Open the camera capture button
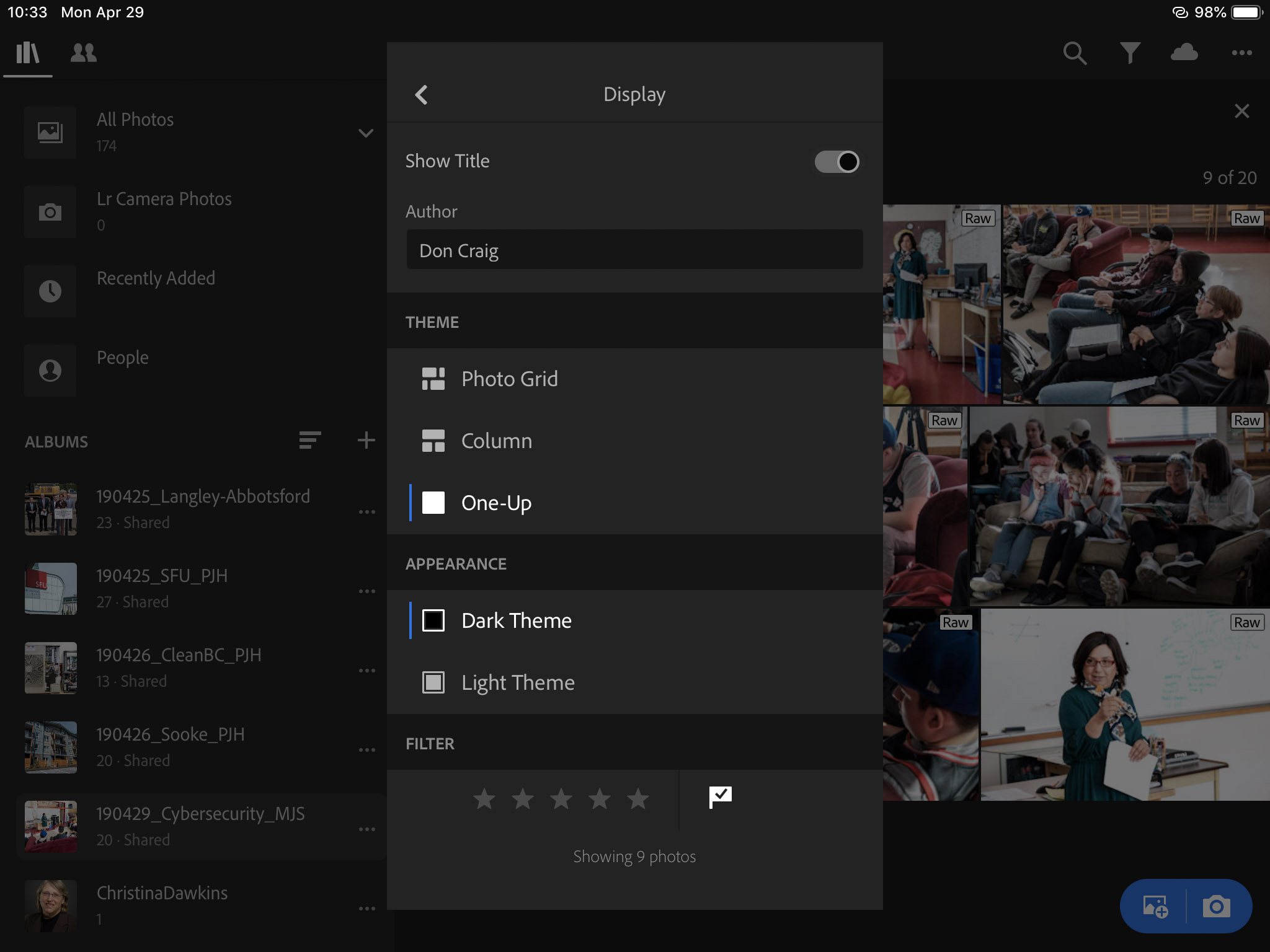This screenshot has height=952, width=1270. [x=1216, y=907]
